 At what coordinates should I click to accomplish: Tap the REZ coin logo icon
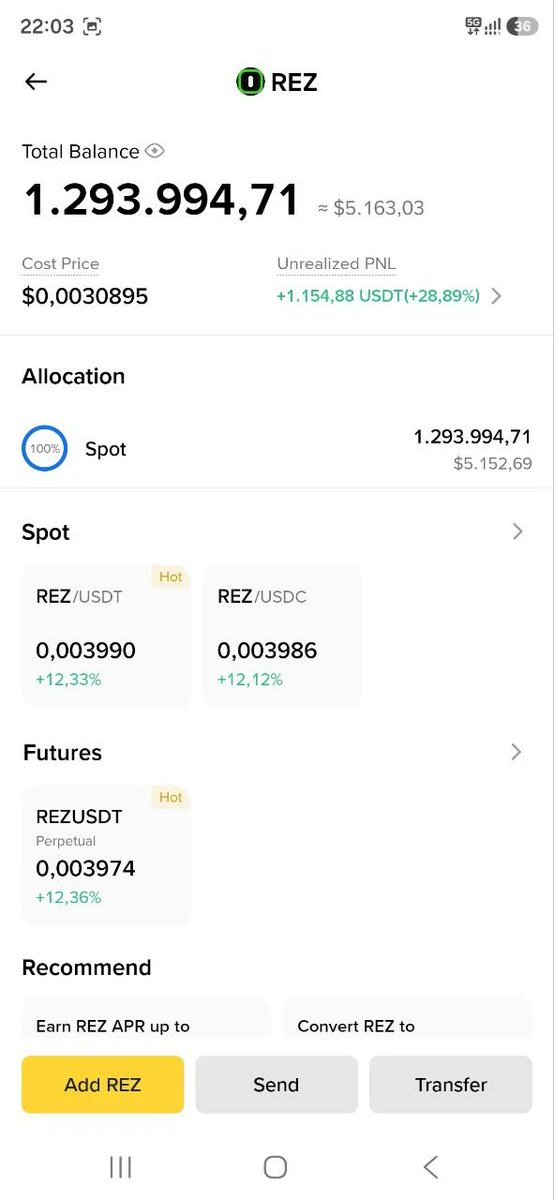tap(250, 82)
